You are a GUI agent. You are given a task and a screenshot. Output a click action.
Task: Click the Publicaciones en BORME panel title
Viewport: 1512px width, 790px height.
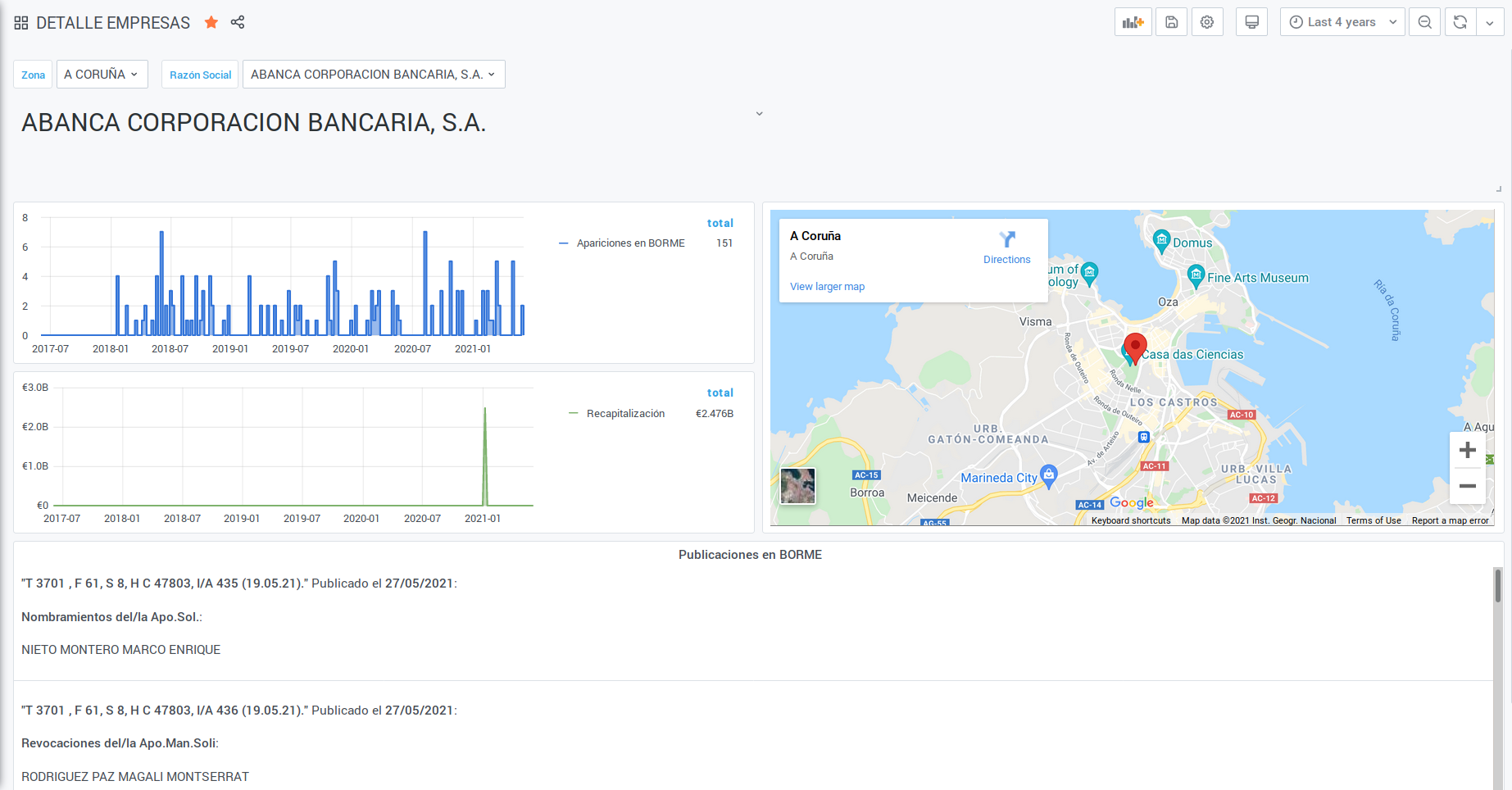[x=750, y=555]
